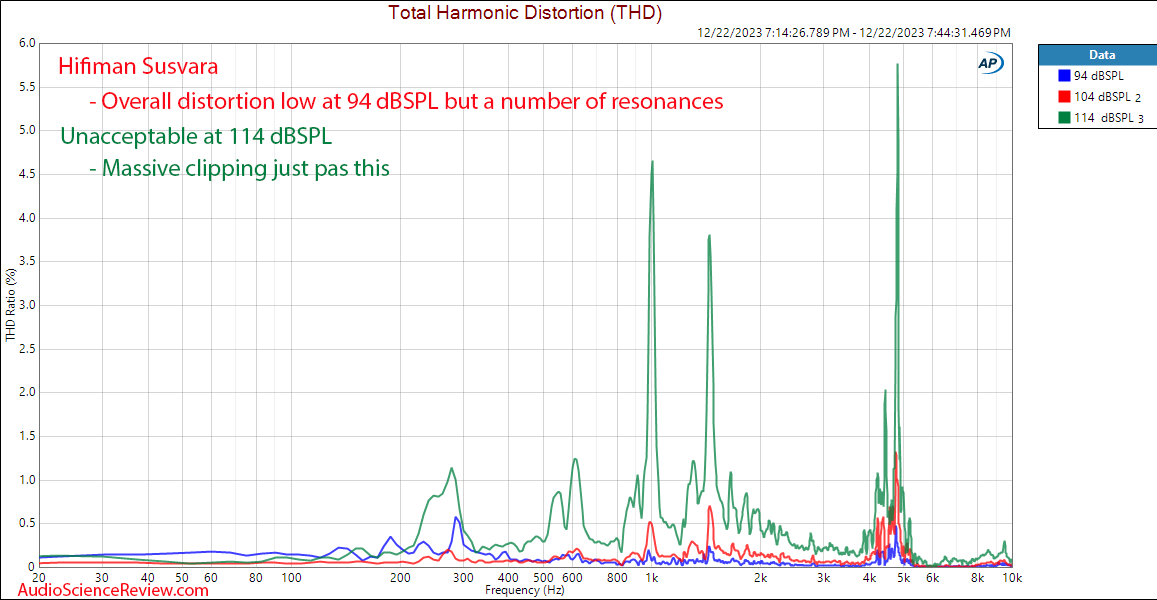Click the "3k" frequency axis tick
The width and height of the screenshot is (1157, 600).
(x=823, y=578)
